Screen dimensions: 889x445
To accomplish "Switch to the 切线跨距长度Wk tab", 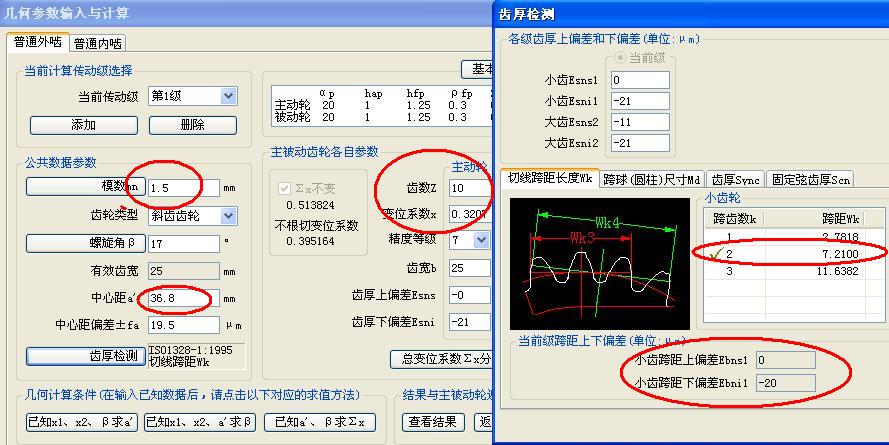I will coord(549,178).
